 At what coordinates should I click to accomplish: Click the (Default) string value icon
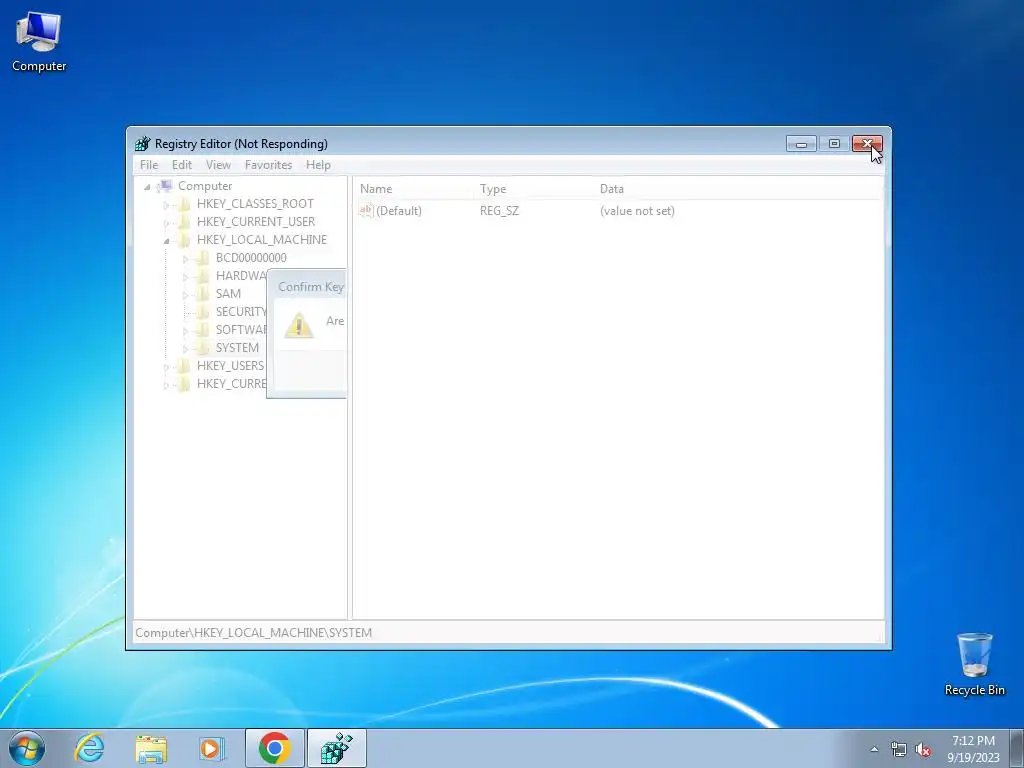pos(366,210)
